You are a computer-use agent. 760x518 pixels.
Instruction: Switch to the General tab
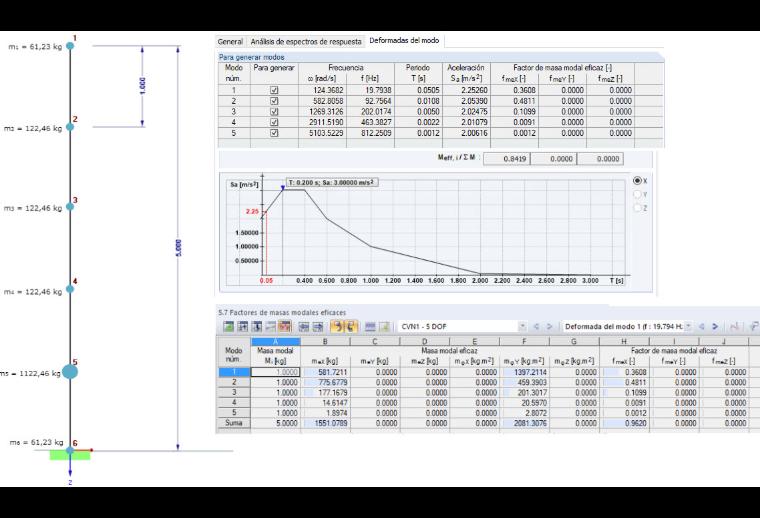230,42
